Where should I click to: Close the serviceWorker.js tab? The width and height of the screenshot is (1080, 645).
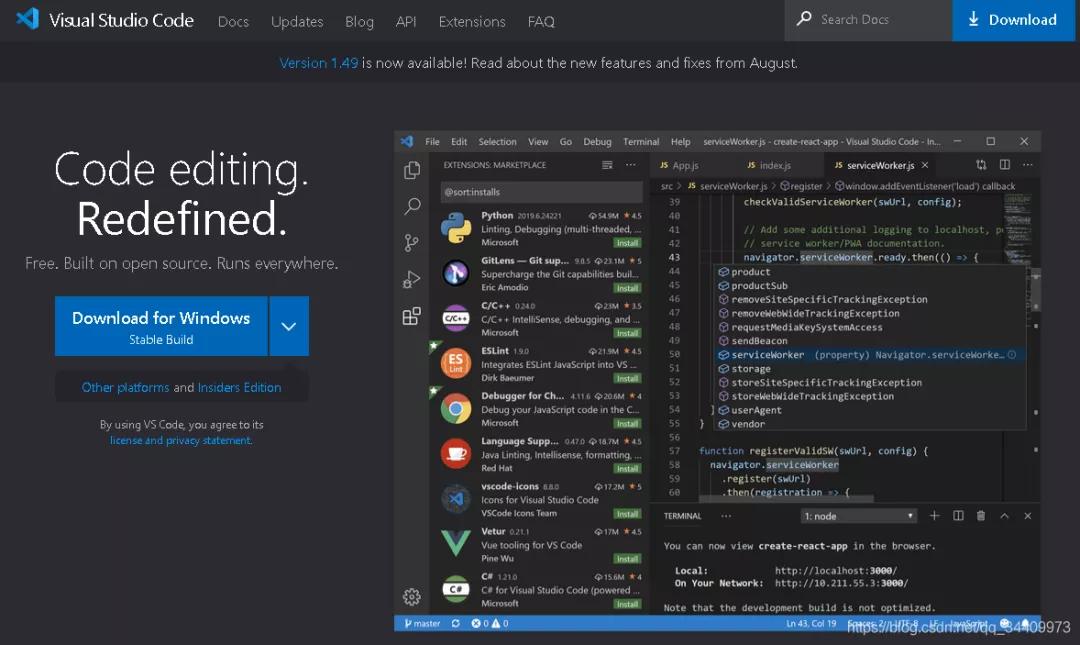pos(925,165)
